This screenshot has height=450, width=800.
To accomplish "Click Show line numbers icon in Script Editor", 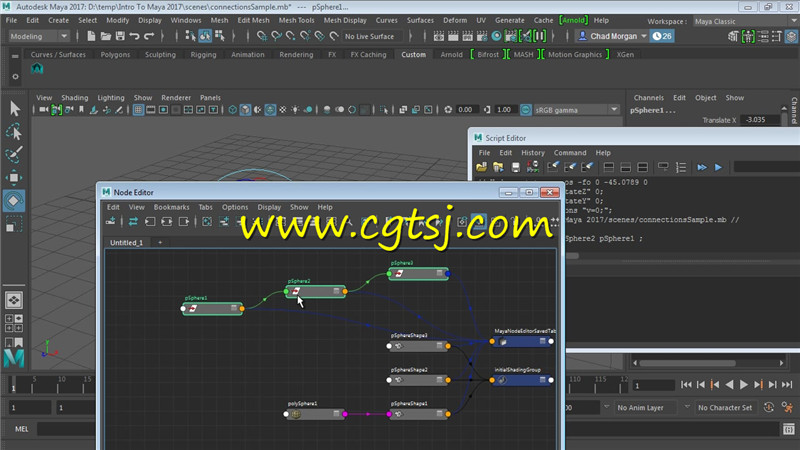I will point(681,167).
